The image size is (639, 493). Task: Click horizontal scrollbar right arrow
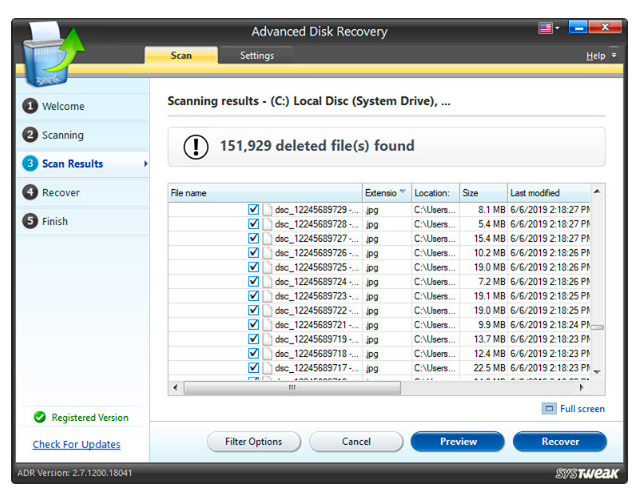pyautogui.click(x=582, y=387)
